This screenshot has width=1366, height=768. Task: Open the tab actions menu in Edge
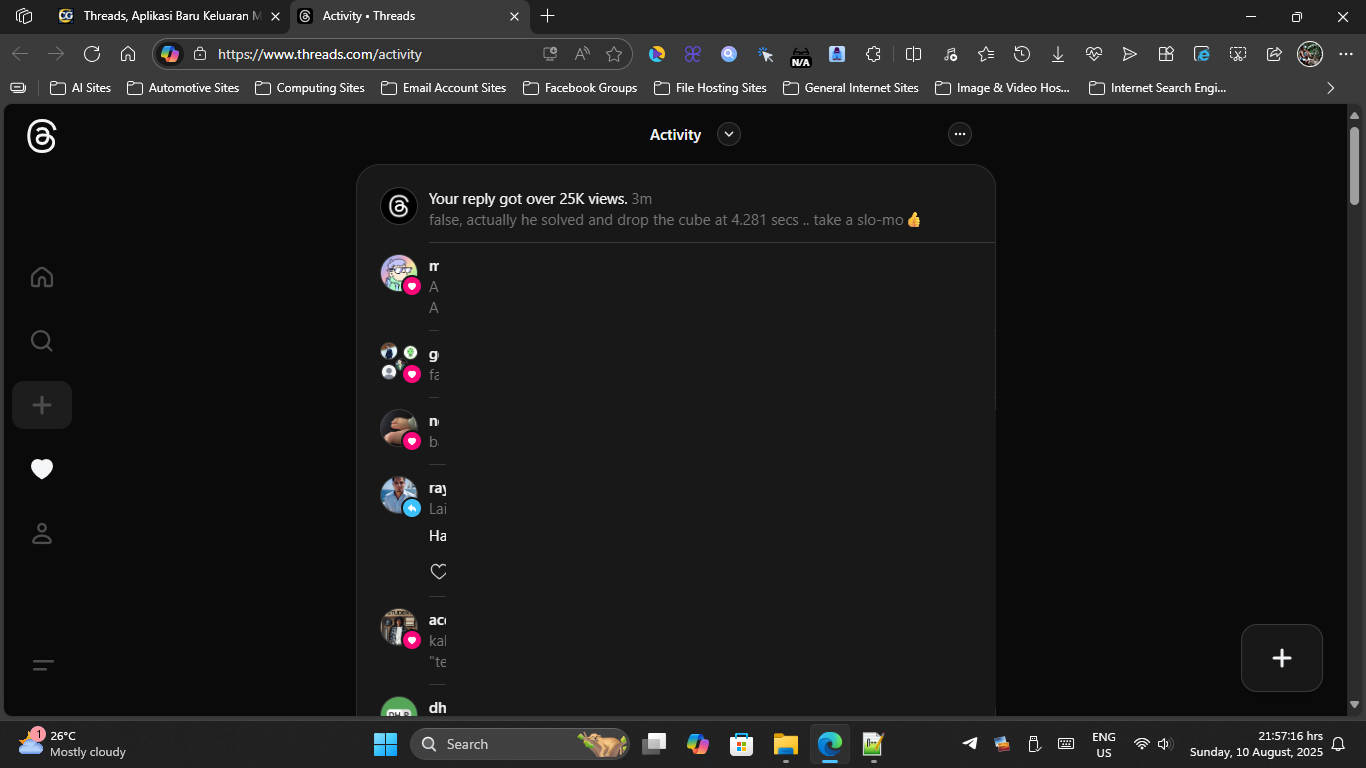(x=24, y=16)
